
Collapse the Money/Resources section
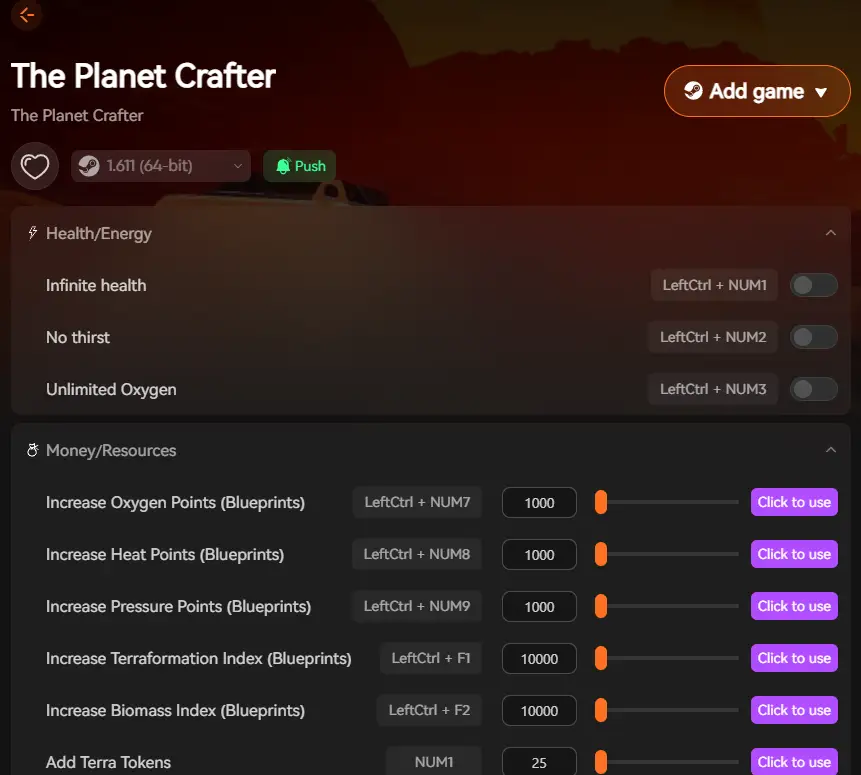point(830,449)
